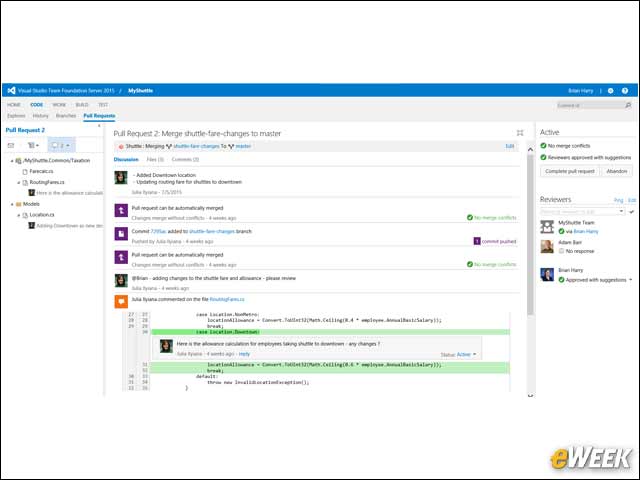This screenshot has width=640, height=480.
Task: Click the MyShuttle project name in header
Action: (140, 91)
